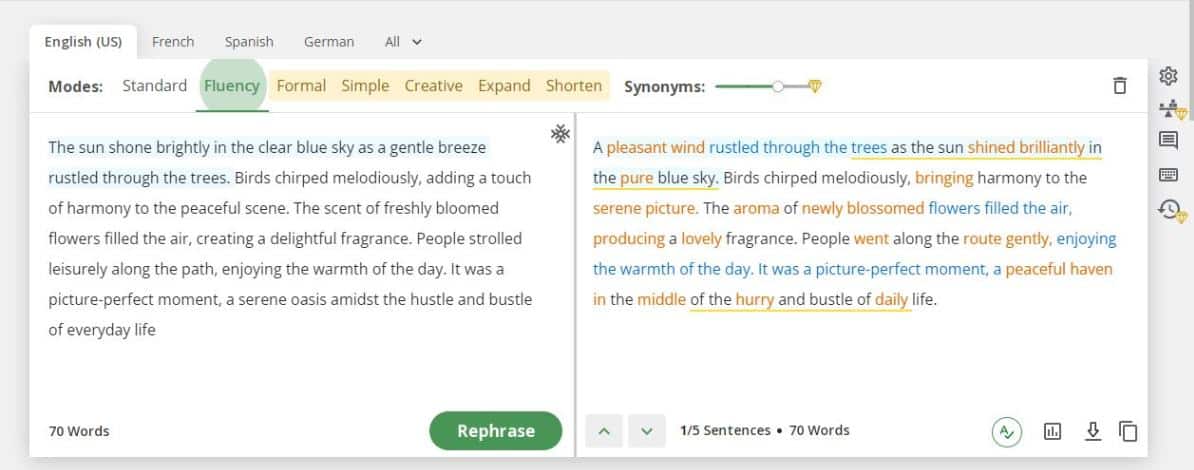Open the feedback comment icon
The width and height of the screenshot is (1194, 470).
(x=1168, y=141)
